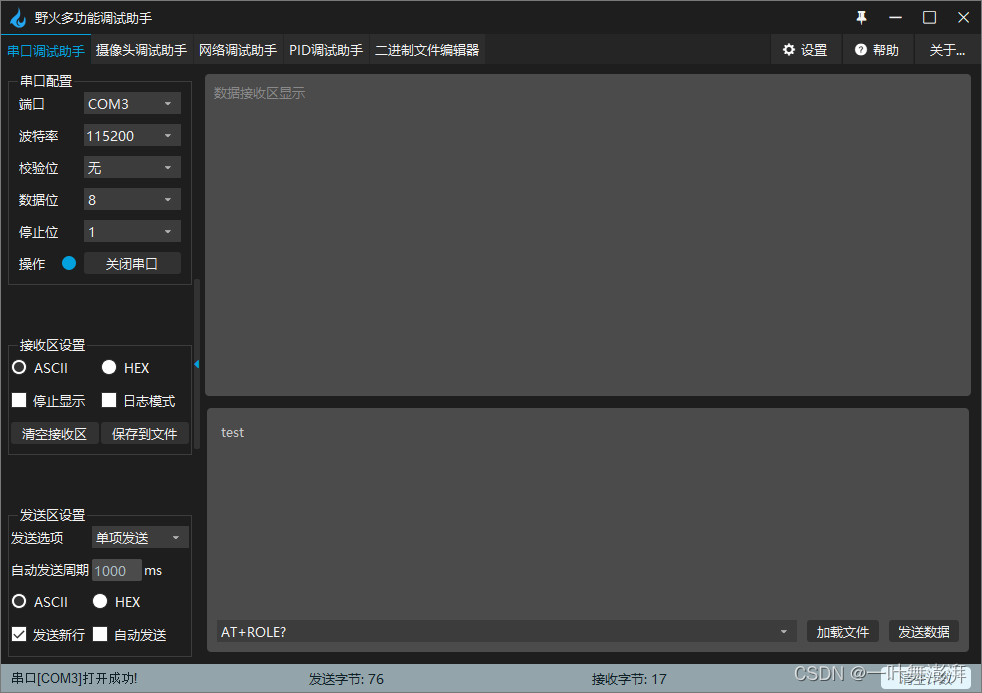Switch to the 网络调试助手 tab

pyautogui.click(x=238, y=49)
